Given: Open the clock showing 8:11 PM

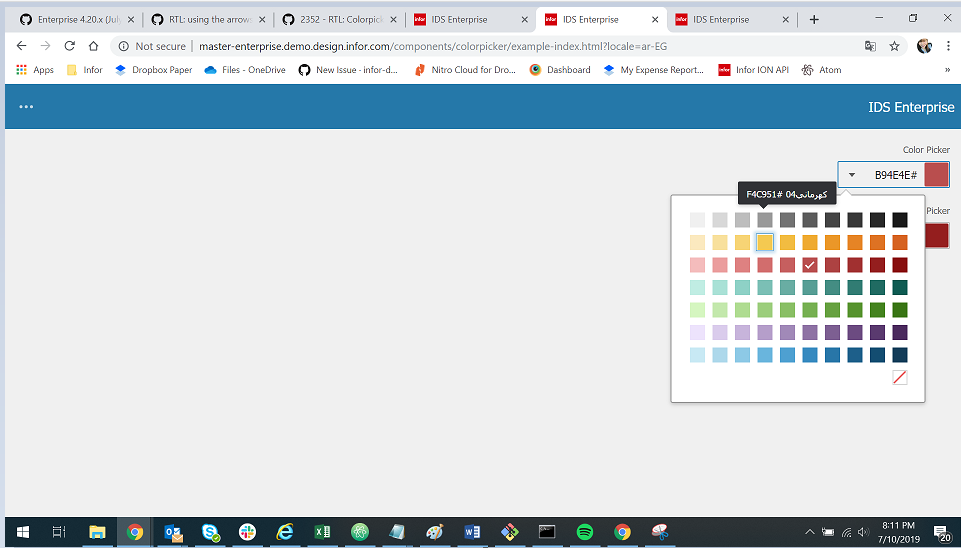Looking at the screenshot, I should (898, 532).
